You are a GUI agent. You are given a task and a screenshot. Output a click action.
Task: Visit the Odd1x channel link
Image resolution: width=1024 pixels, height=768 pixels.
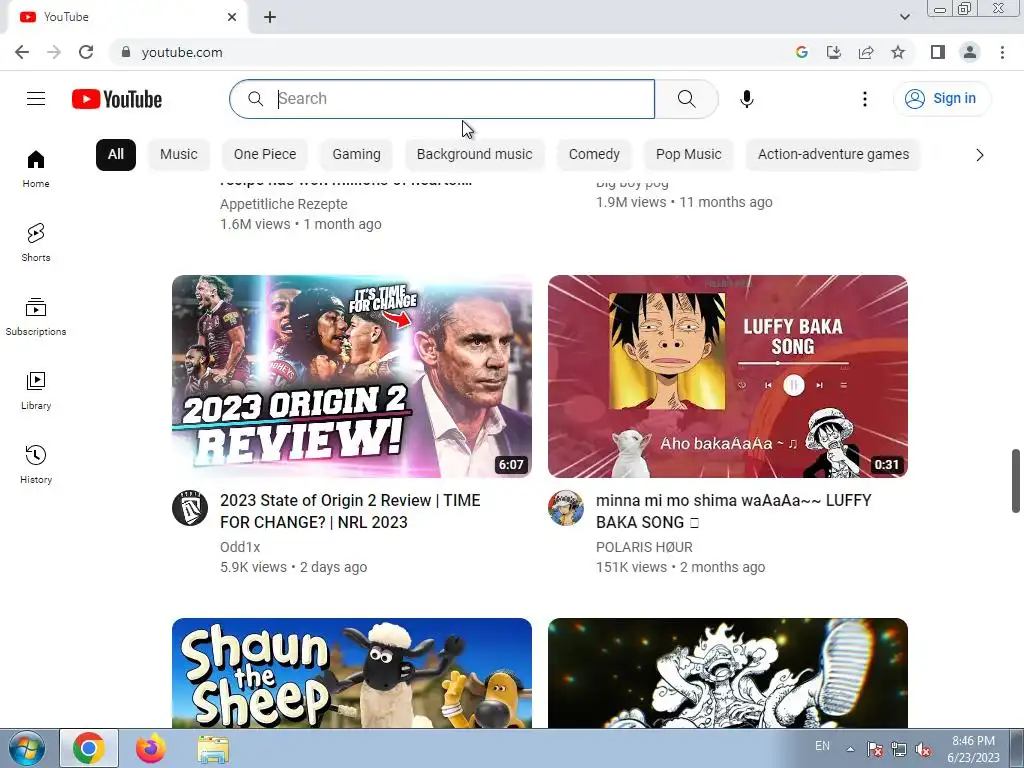click(240, 547)
